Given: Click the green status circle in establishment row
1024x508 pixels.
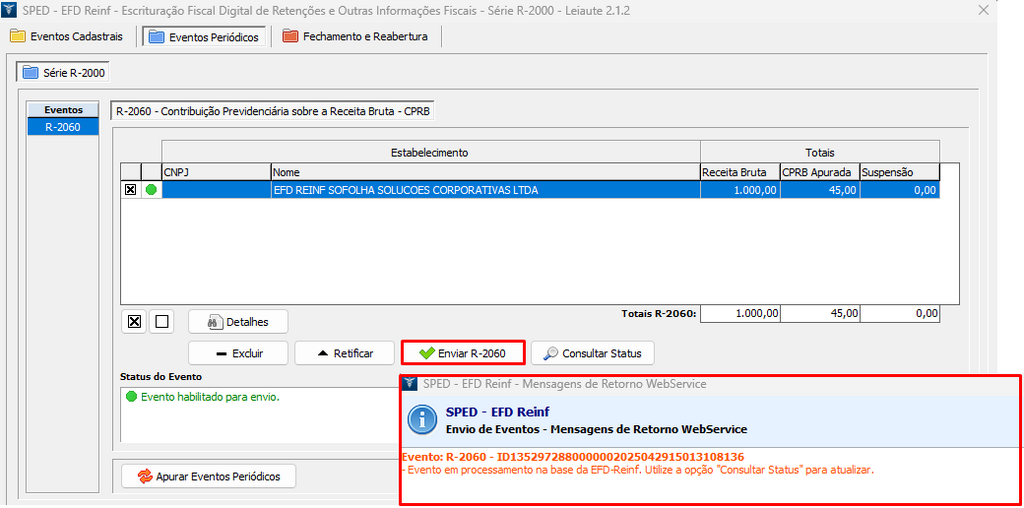Looking at the screenshot, I should (x=151, y=189).
